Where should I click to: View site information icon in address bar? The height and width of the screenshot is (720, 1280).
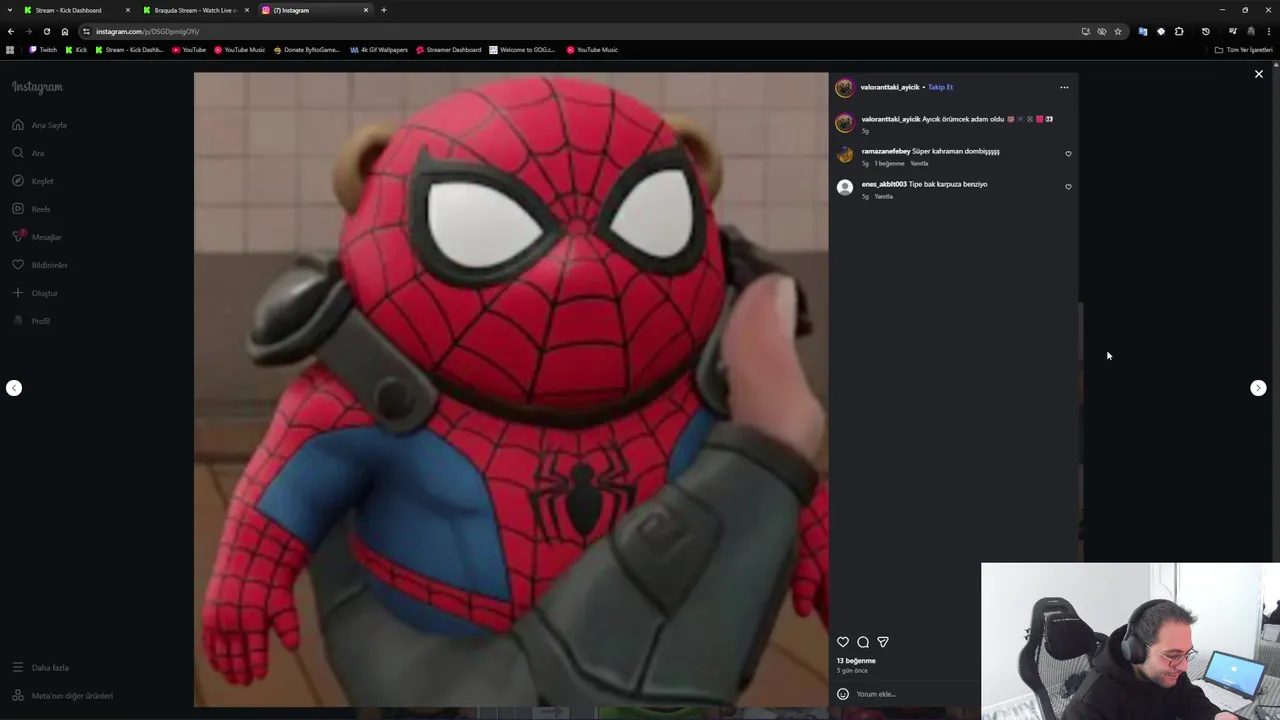tap(86, 31)
